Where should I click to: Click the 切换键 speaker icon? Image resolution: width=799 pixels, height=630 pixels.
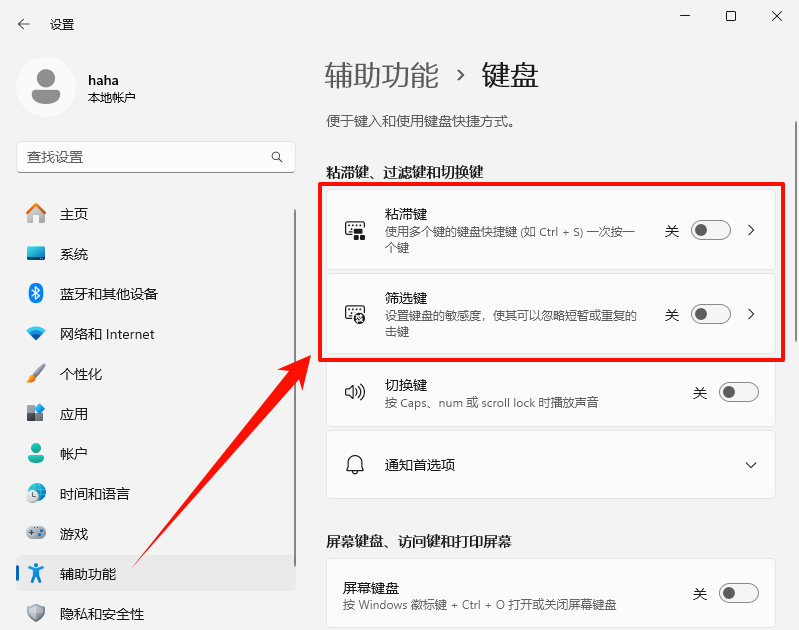(355, 392)
